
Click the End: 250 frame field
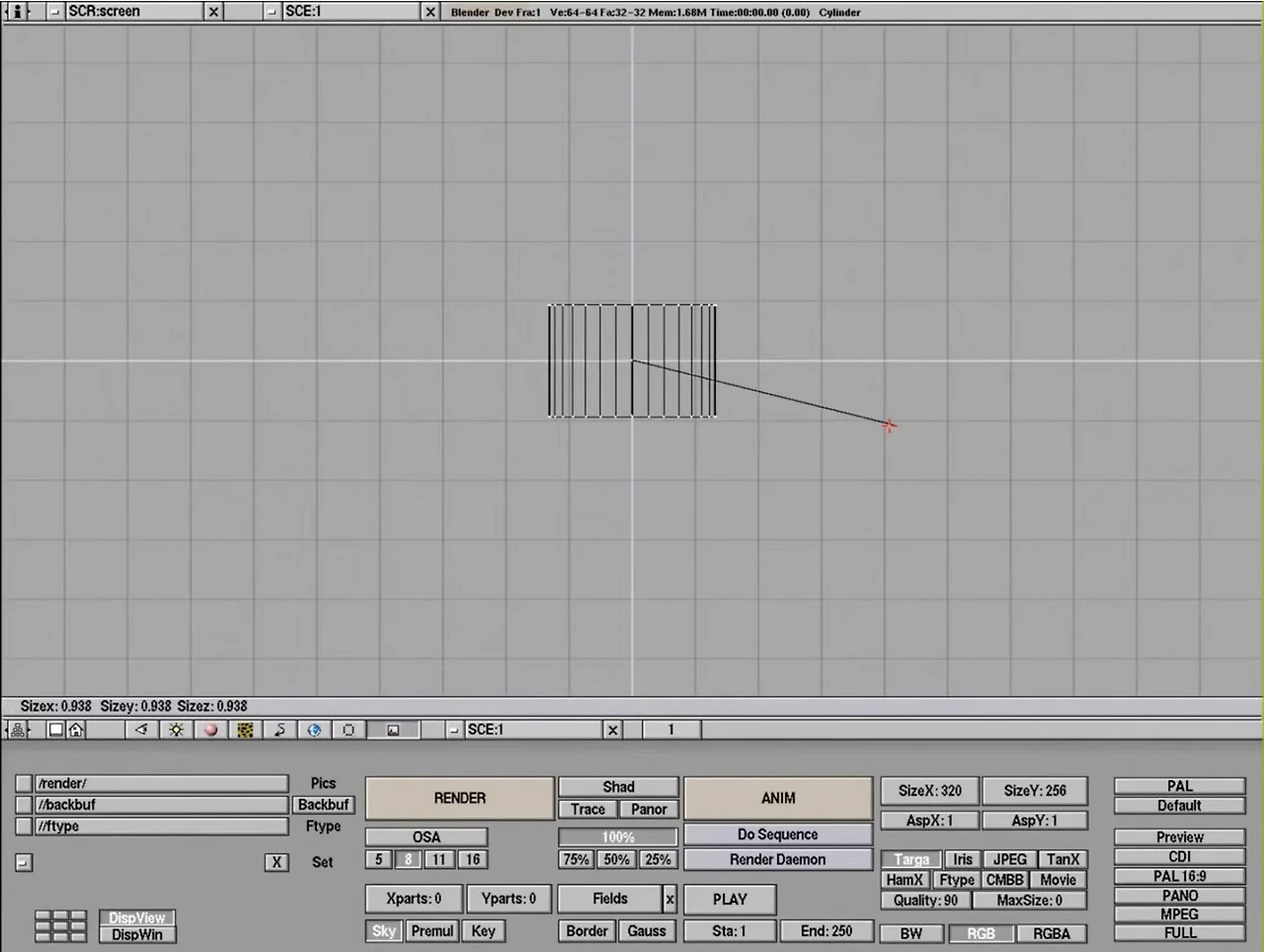tap(827, 931)
